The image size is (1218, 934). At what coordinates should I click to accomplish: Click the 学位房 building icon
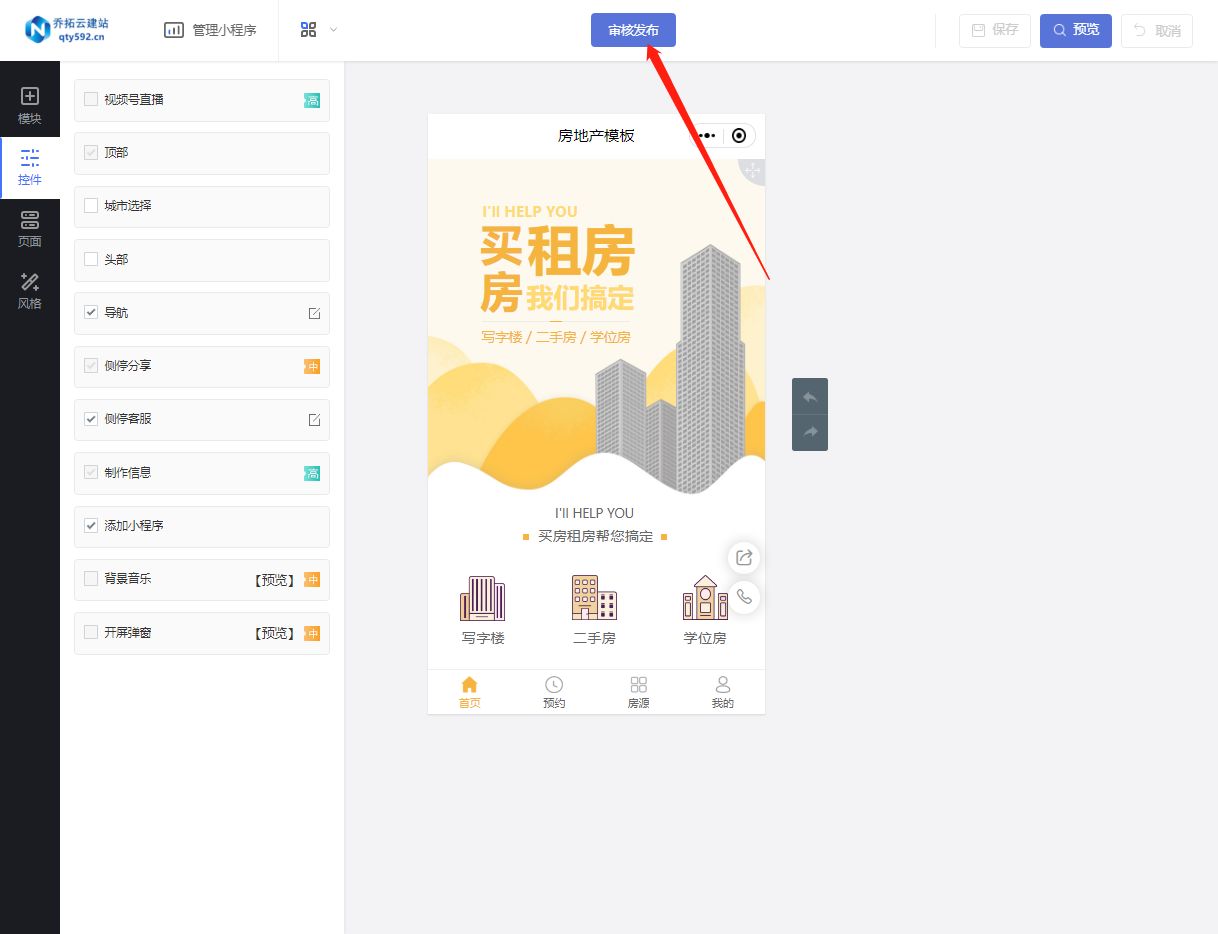pyautogui.click(x=705, y=598)
